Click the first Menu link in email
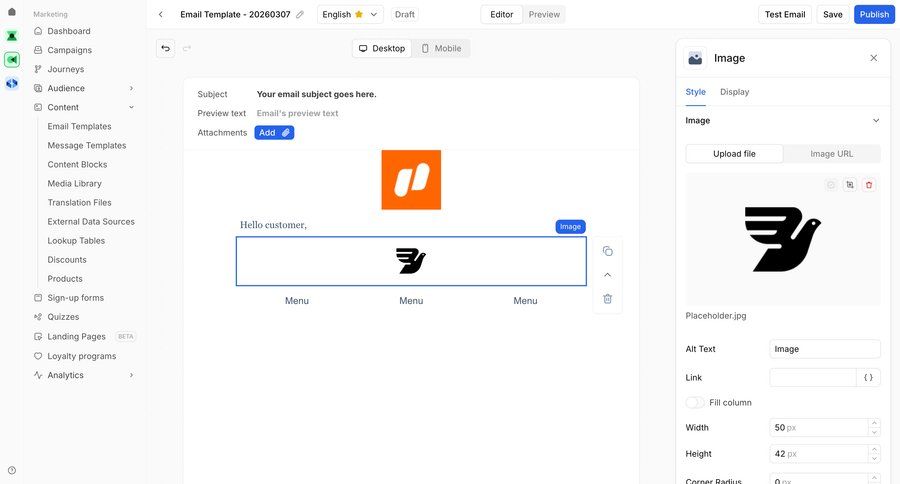This screenshot has width=900, height=484. click(x=297, y=301)
